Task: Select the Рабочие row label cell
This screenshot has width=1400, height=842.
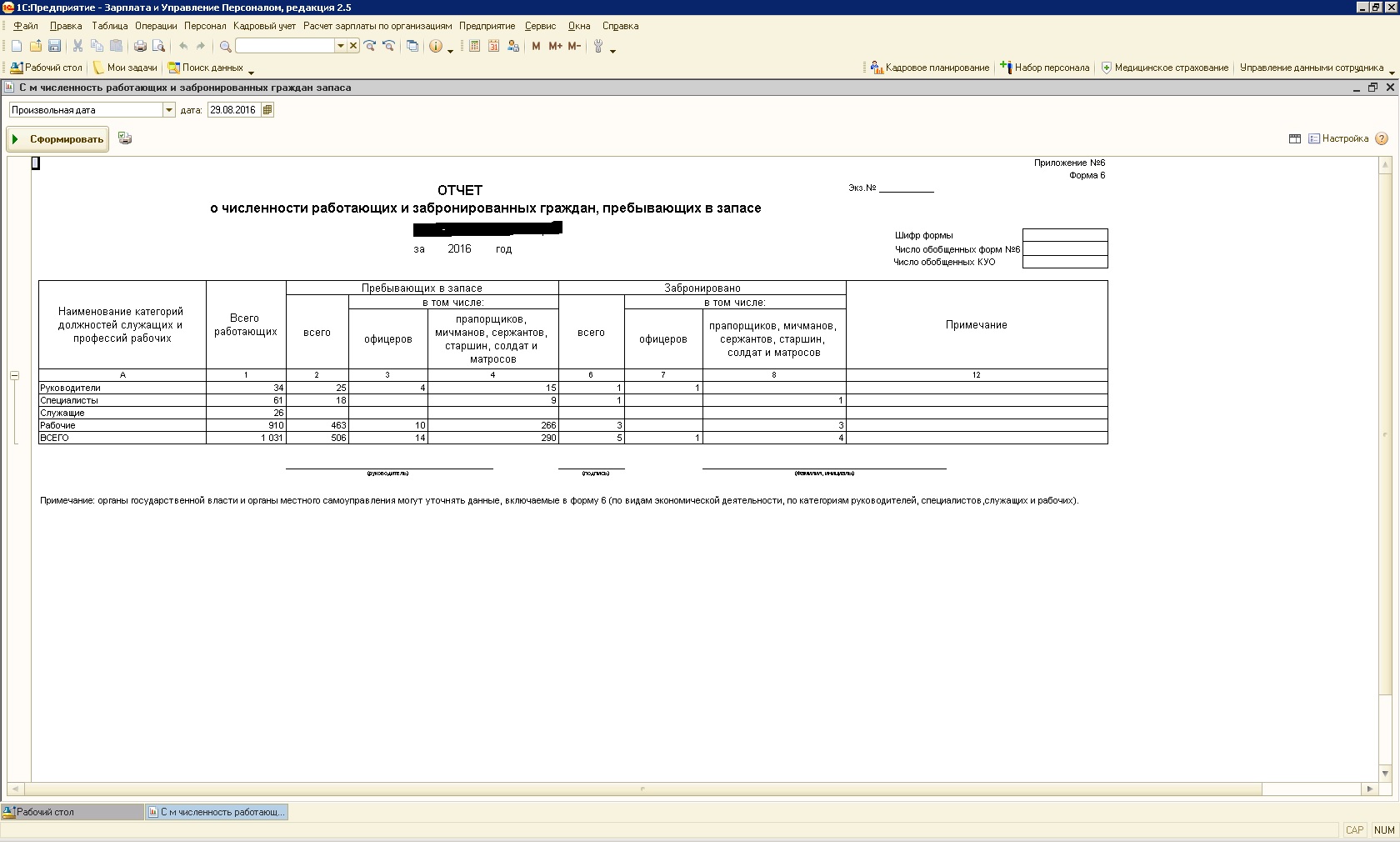Action: (x=122, y=425)
